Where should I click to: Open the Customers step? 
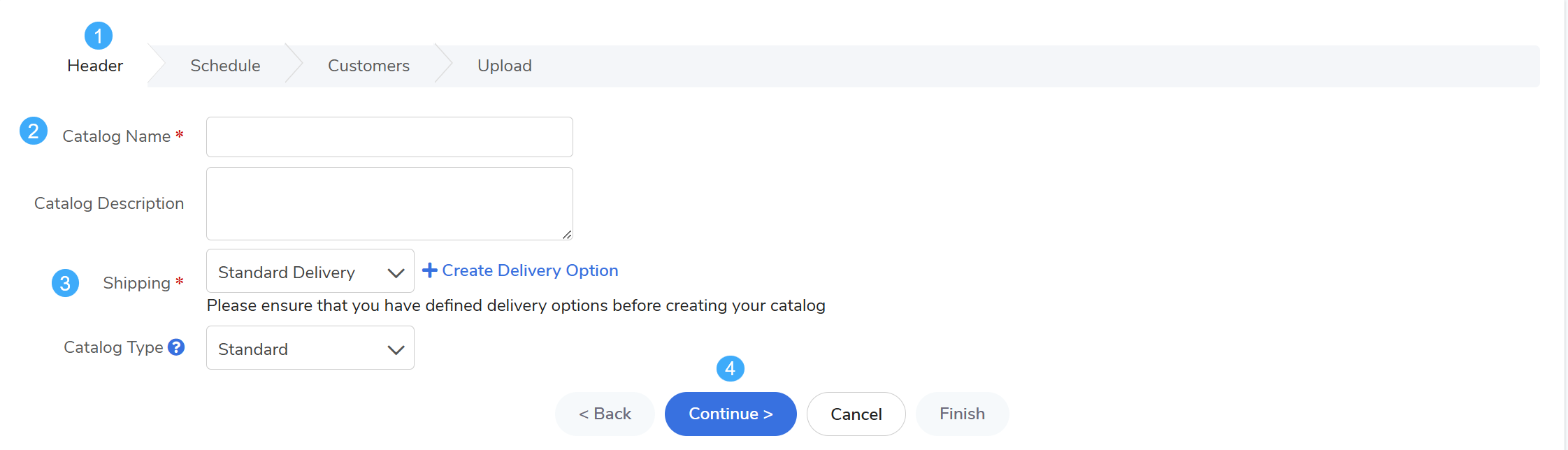pyautogui.click(x=368, y=66)
